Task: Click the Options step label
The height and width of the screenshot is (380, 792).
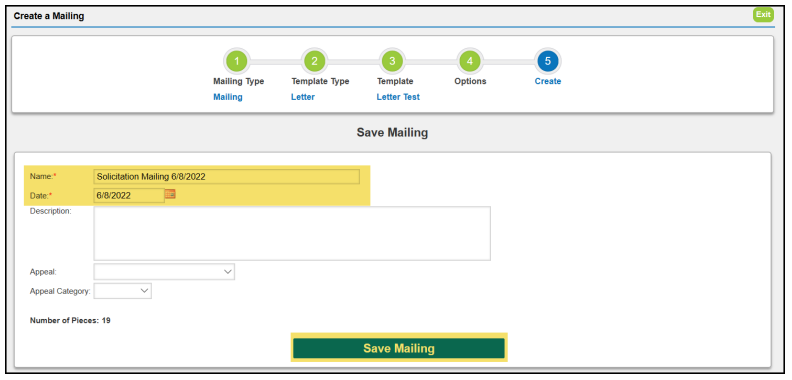Action: 470,81
